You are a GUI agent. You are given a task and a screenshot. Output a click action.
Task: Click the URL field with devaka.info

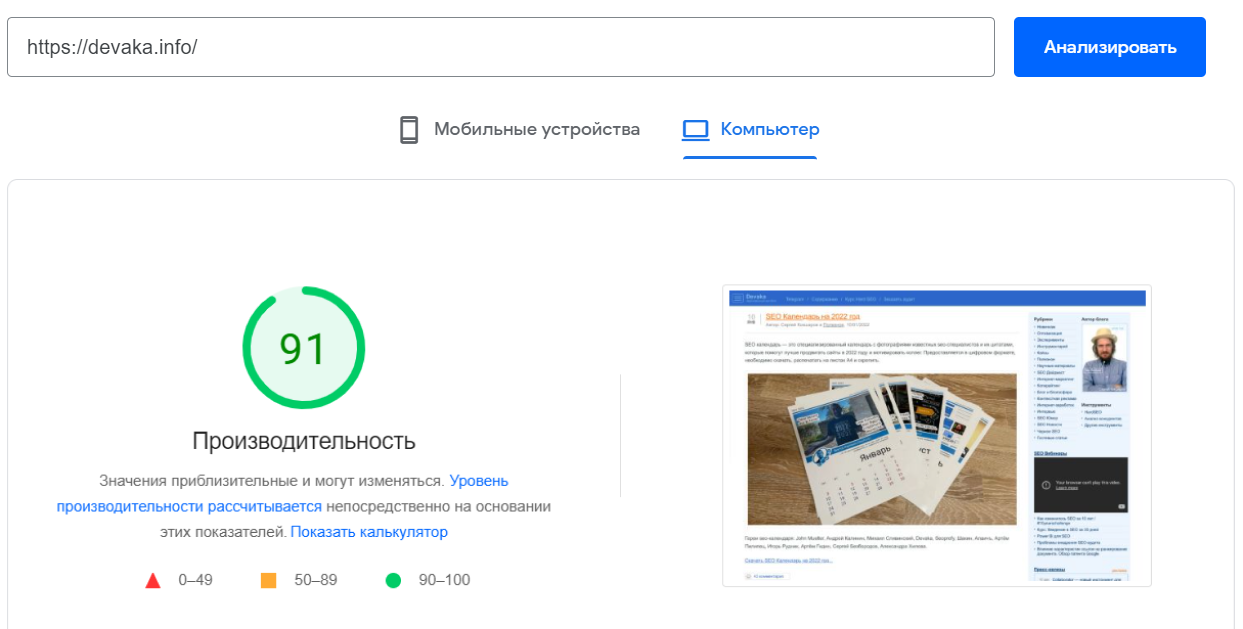[500, 47]
